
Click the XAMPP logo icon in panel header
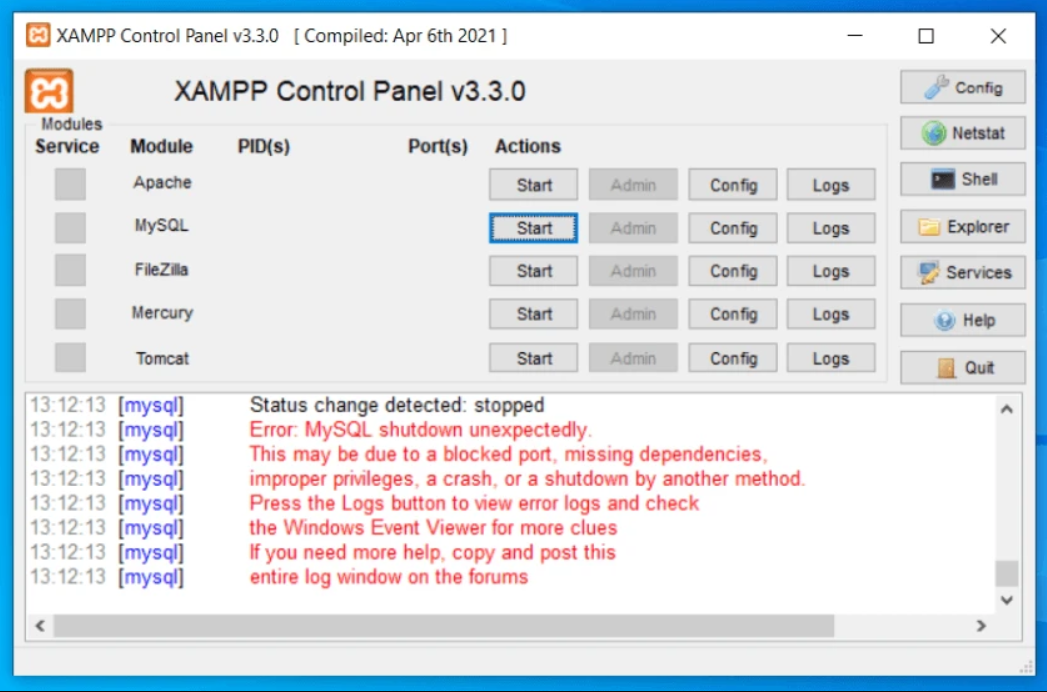(x=49, y=91)
